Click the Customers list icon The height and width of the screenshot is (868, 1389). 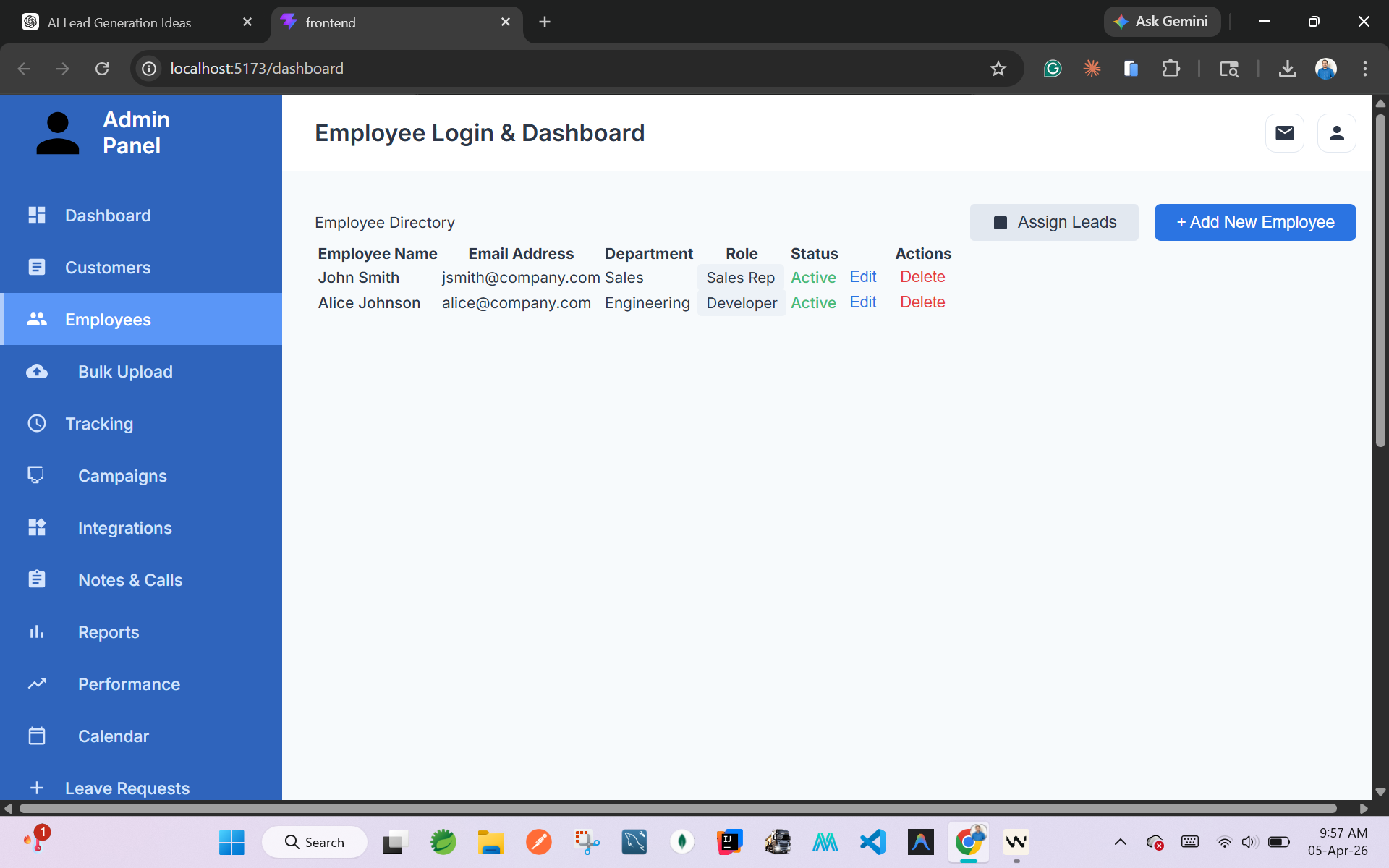pyautogui.click(x=37, y=267)
